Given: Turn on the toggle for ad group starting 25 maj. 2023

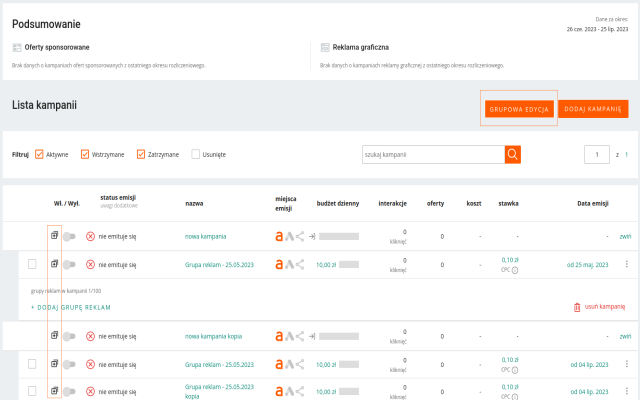Looking at the screenshot, I should 69,264.
